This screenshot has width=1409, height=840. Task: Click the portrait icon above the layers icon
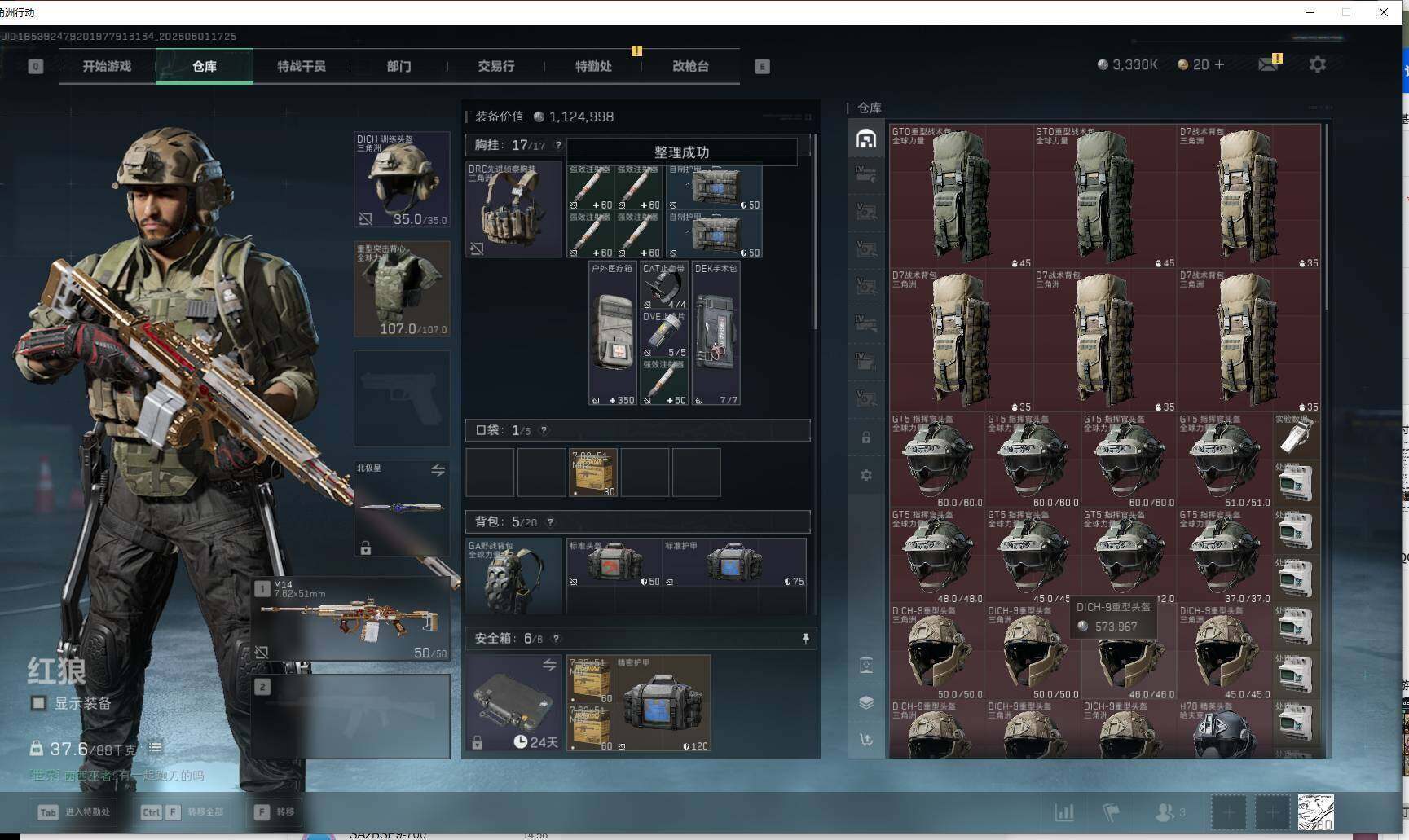[866, 666]
